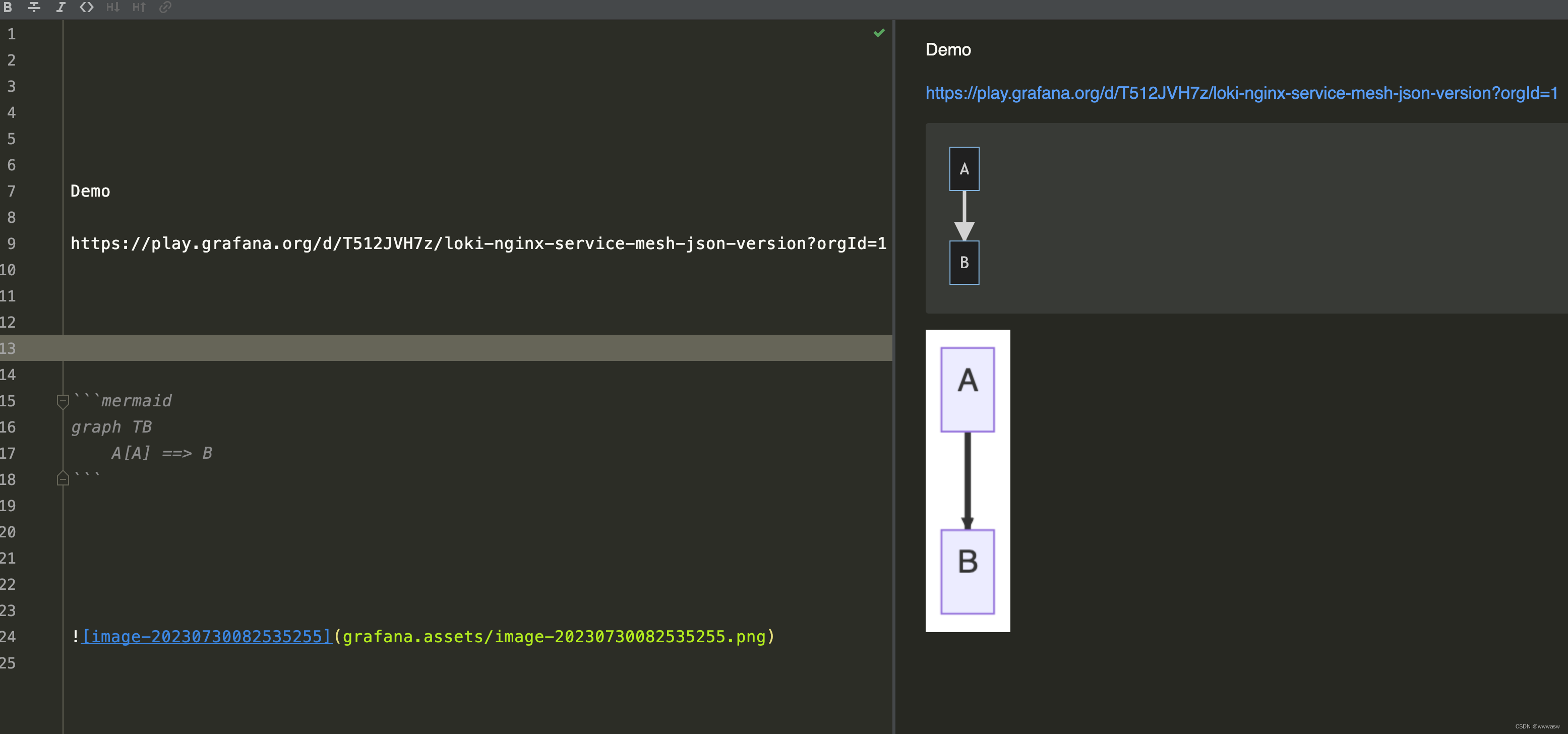Collapse mermaid code block at line 15
The width and height of the screenshot is (1568, 734).
point(63,401)
